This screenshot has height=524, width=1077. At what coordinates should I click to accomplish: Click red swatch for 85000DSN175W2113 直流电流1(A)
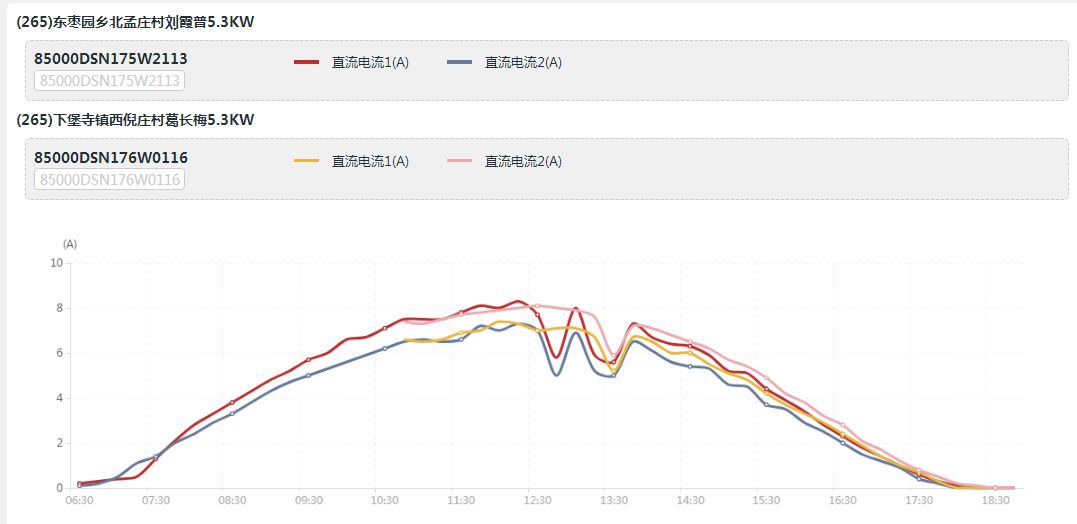(x=306, y=62)
